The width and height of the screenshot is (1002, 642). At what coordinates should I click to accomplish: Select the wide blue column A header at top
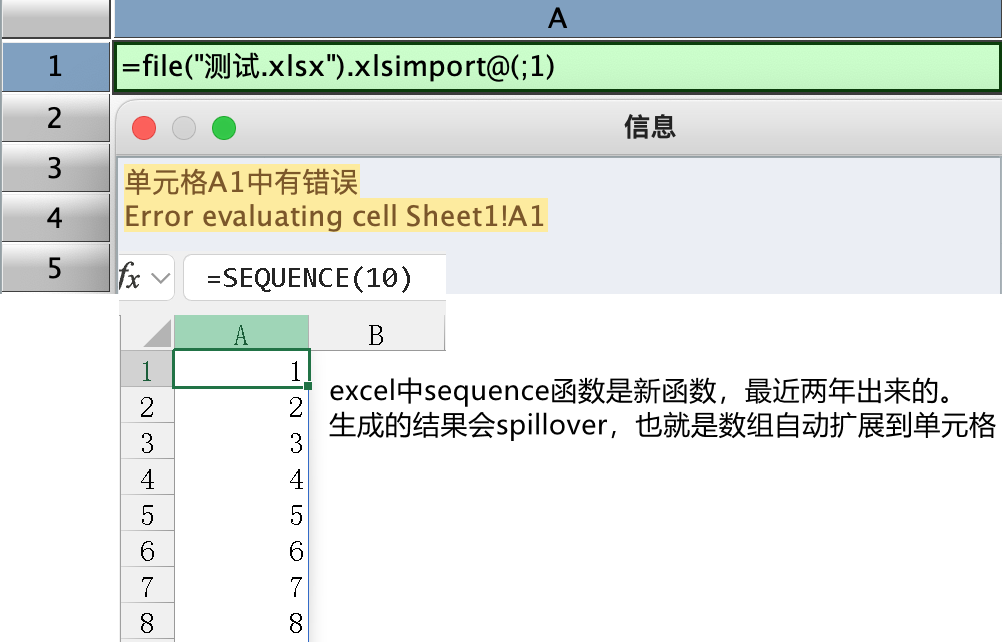[557, 17]
